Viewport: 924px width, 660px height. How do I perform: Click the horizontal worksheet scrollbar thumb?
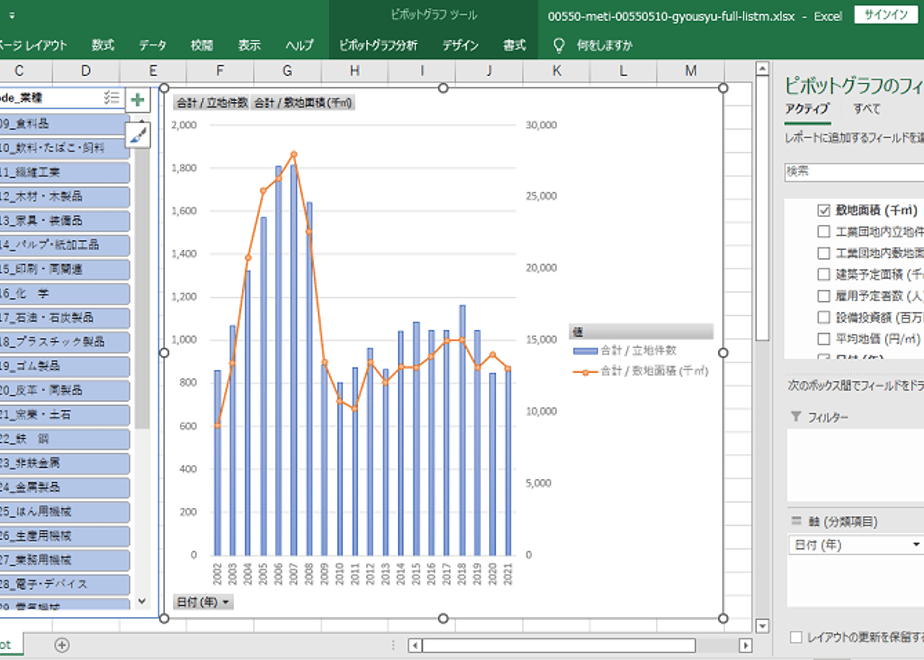coord(559,645)
